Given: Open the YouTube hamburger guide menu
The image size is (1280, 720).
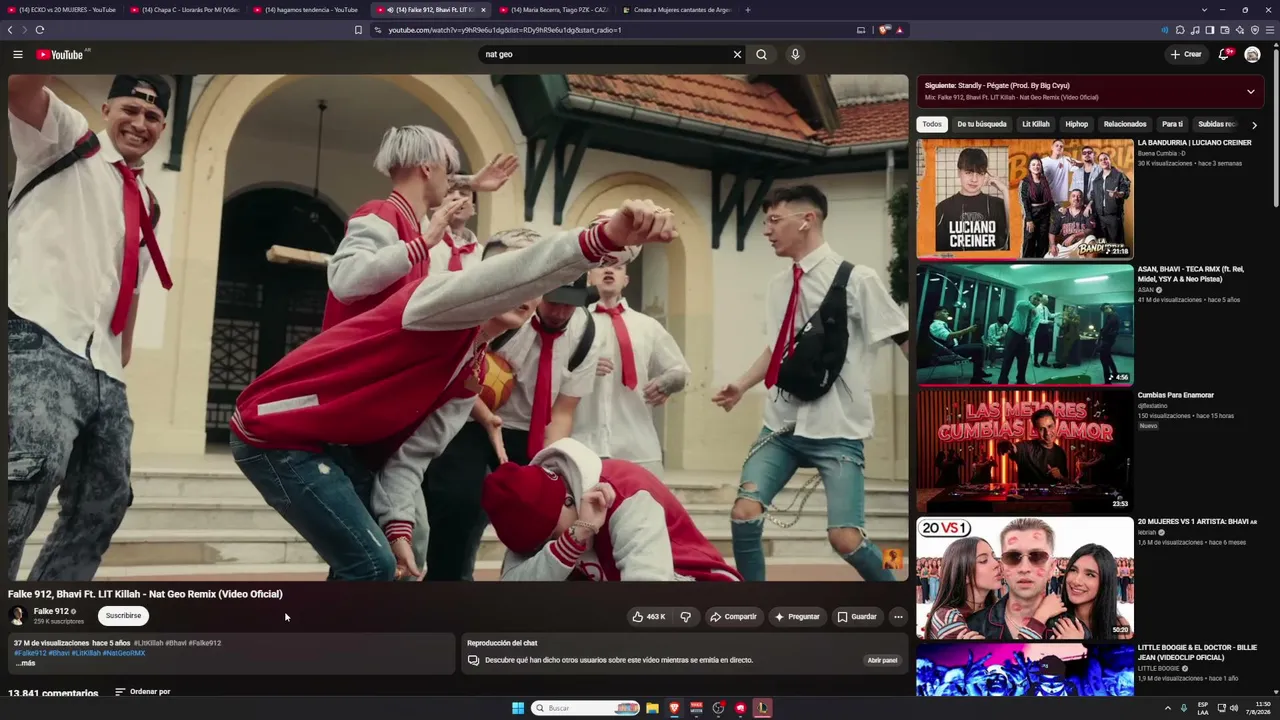Looking at the screenshot, I should coord(17,55).
